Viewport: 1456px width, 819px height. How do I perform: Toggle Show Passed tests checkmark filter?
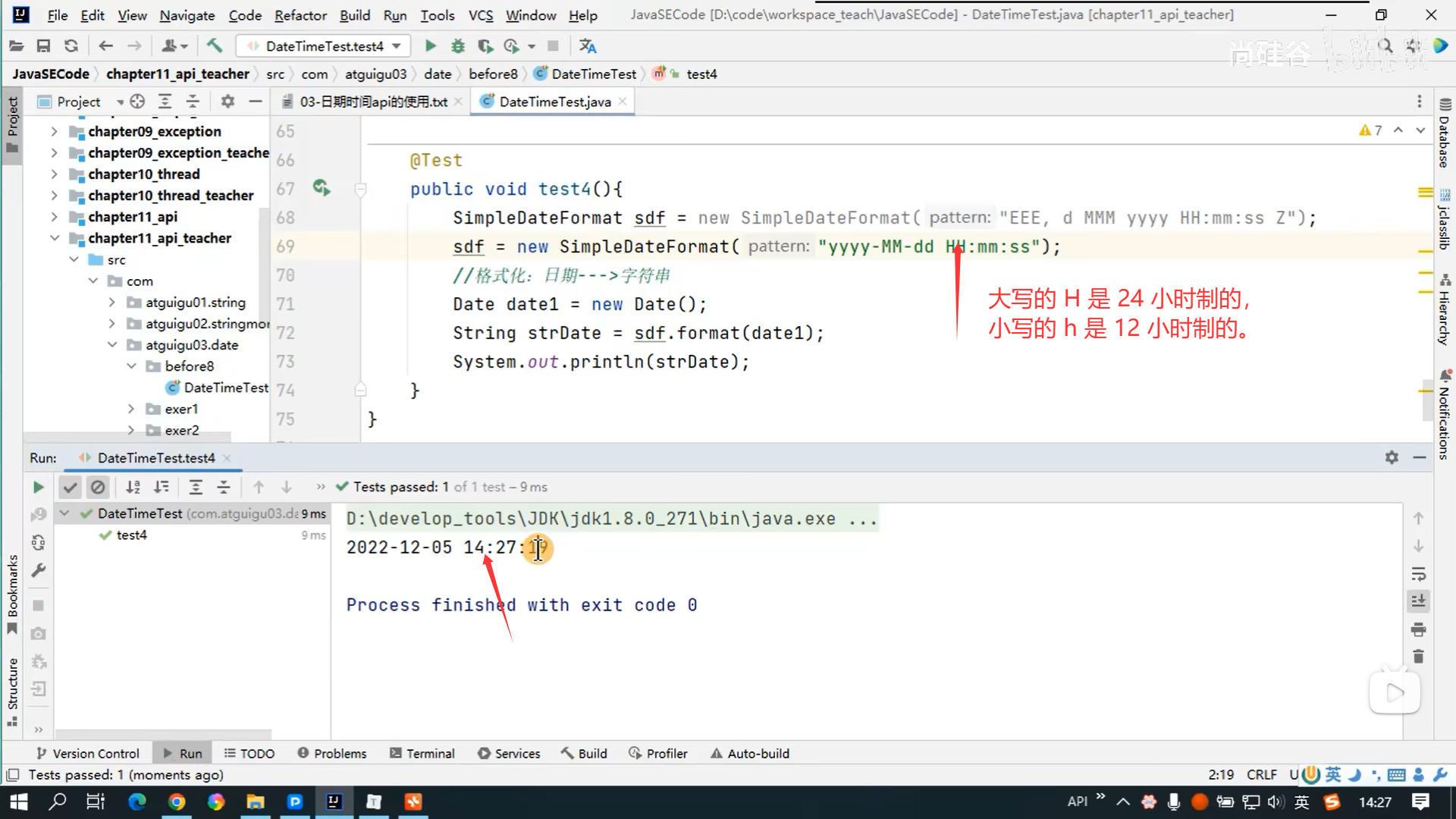(x=70, y=487)
